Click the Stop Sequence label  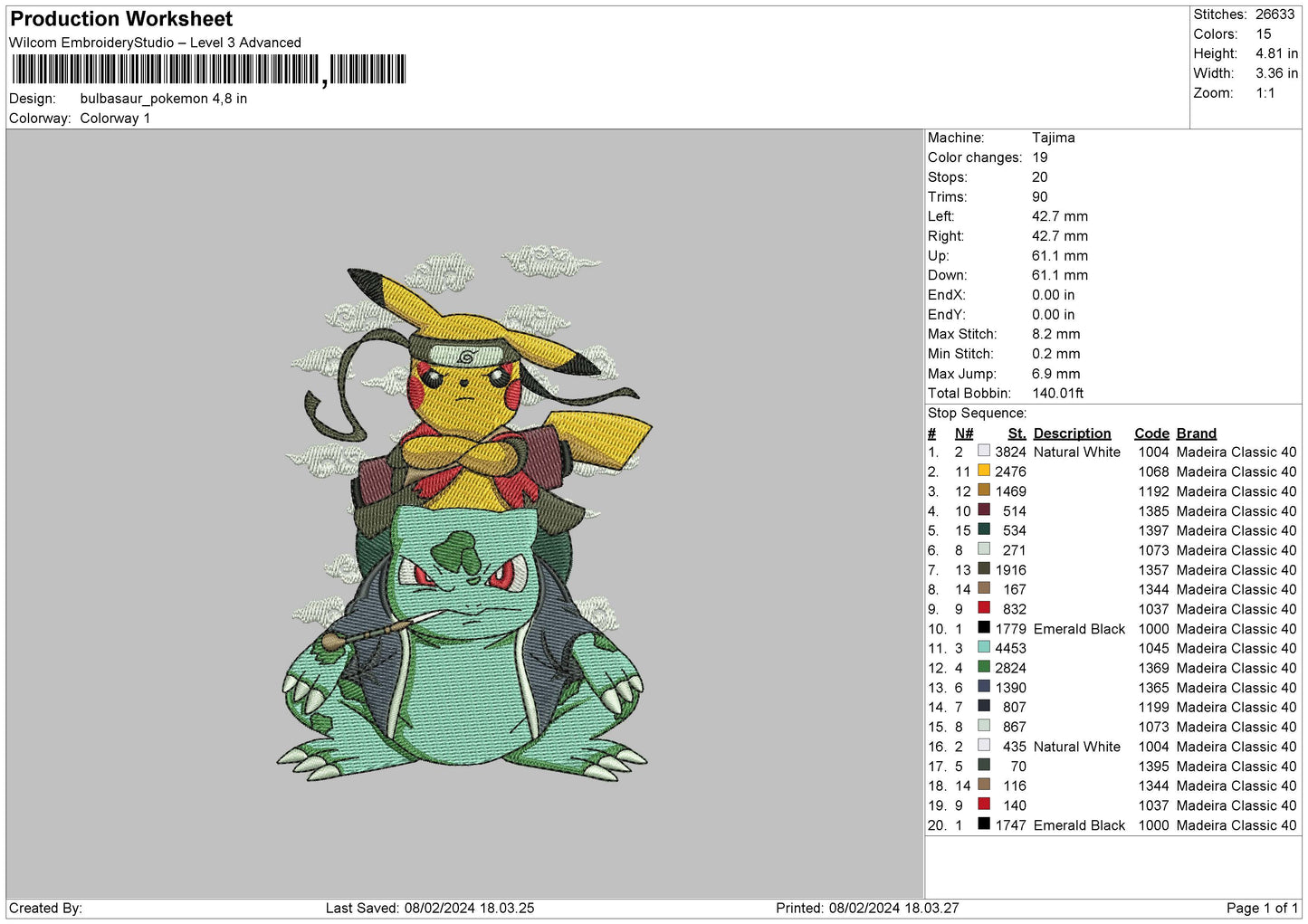click(x=978, y=413)
